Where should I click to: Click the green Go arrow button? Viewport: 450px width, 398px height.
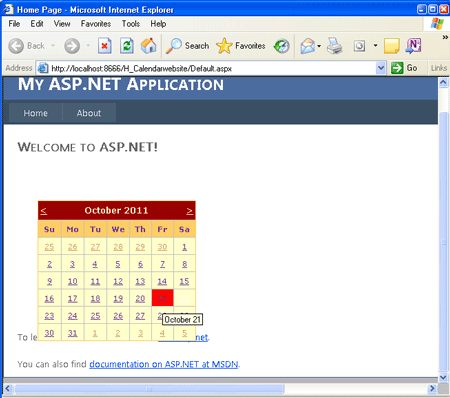click(397, 68)
